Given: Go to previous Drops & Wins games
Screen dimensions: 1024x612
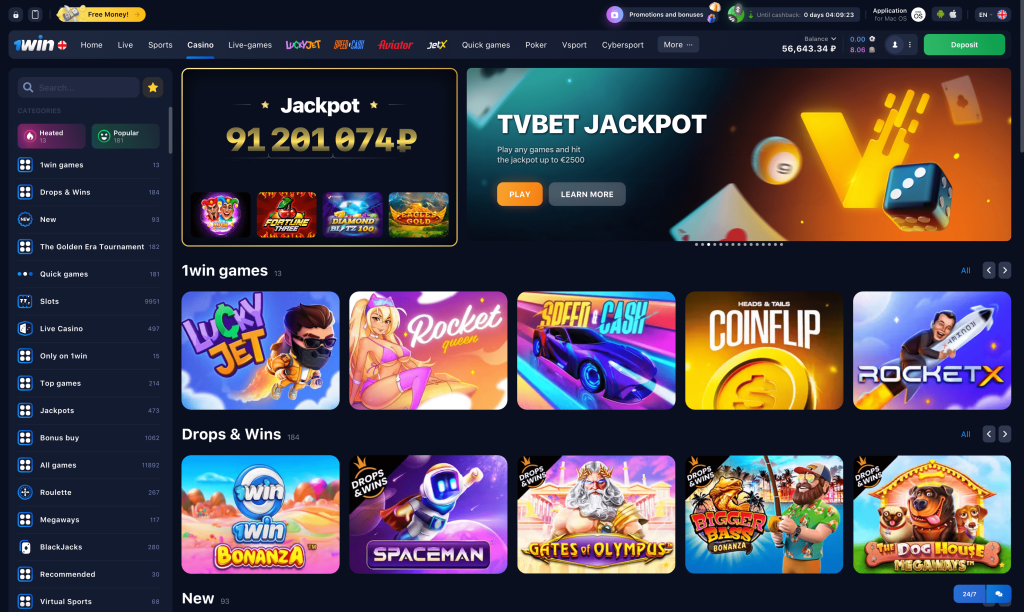Looking at the screenshot, I should point(989,434).
